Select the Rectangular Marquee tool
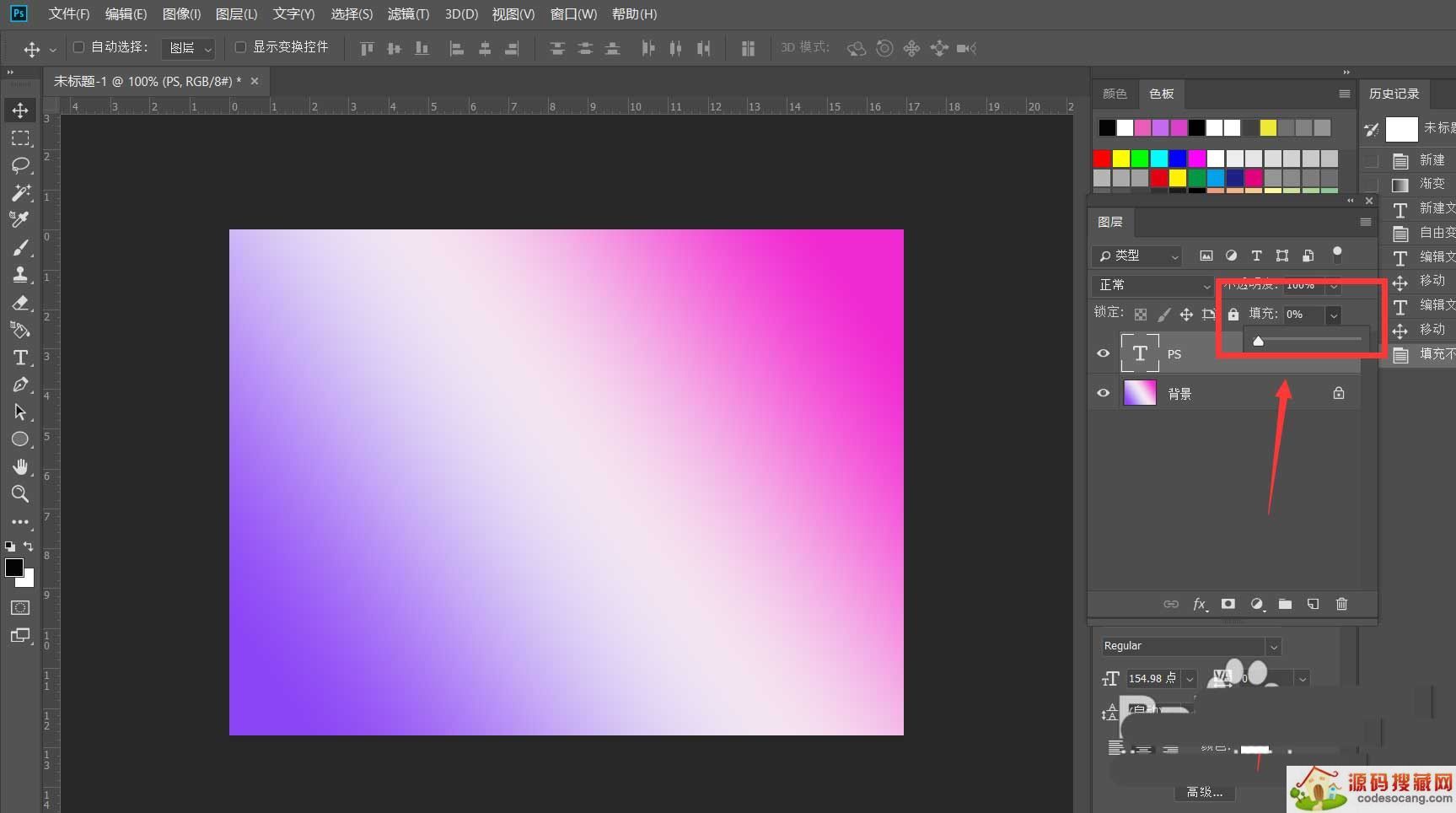The height and width of the screenshot is (813, 1456). (x=20, y=138)
